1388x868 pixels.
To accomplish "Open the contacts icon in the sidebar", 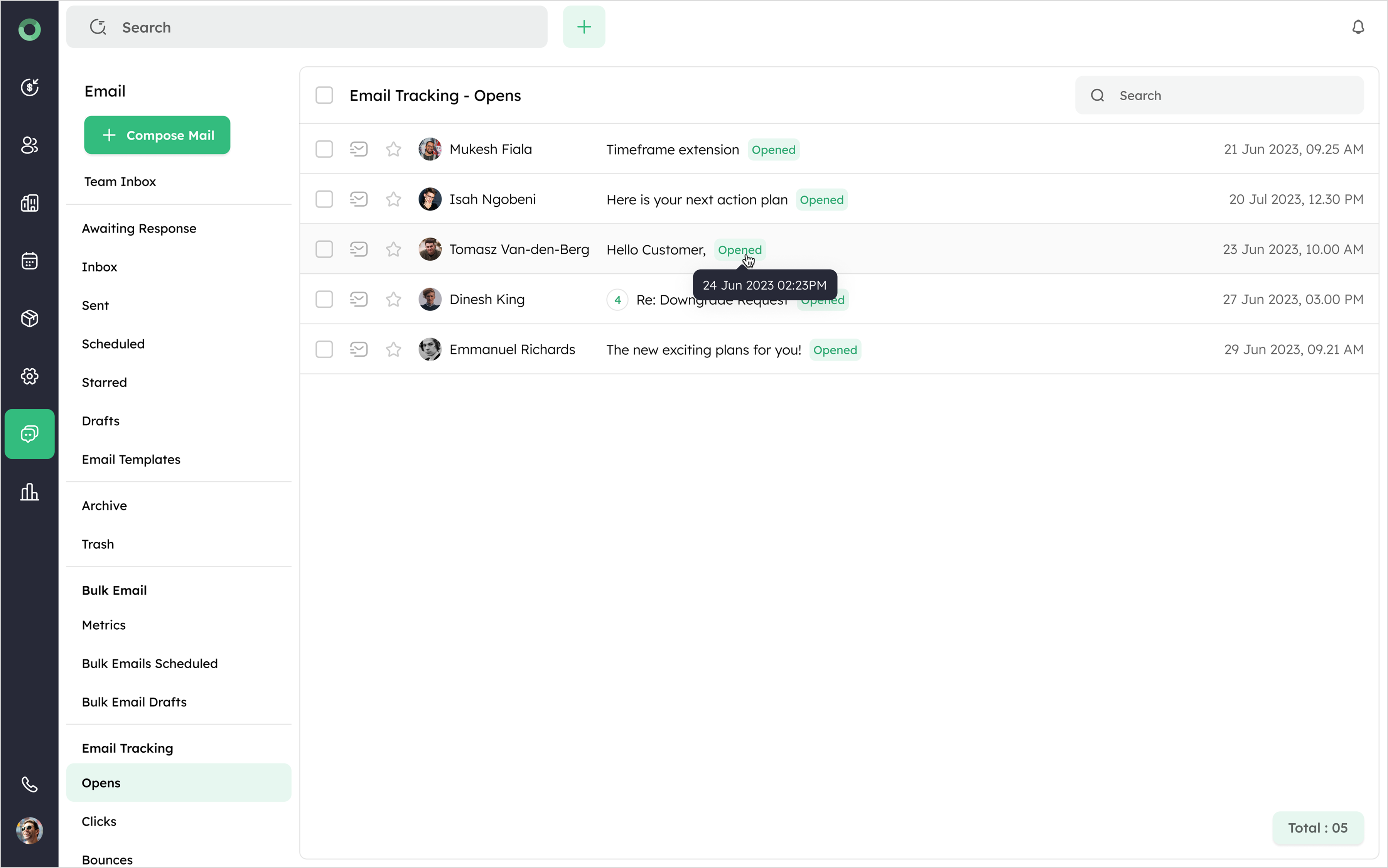I will click(x=29, y=145).
